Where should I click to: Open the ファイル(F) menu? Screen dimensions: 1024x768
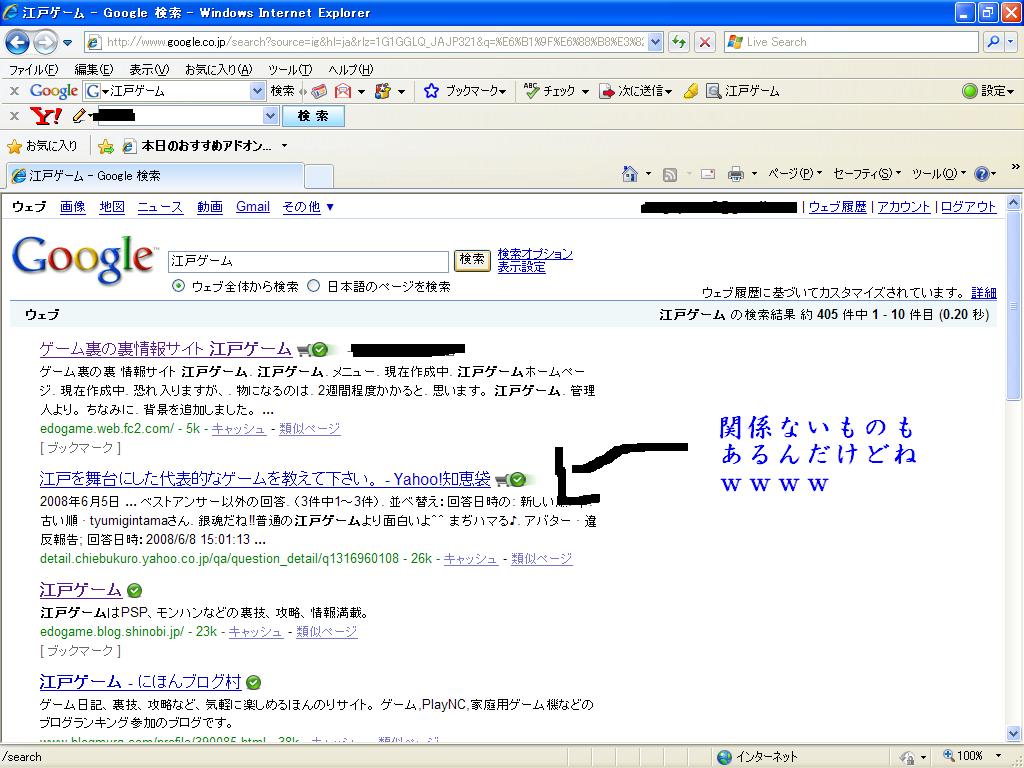tap(33, 69)
